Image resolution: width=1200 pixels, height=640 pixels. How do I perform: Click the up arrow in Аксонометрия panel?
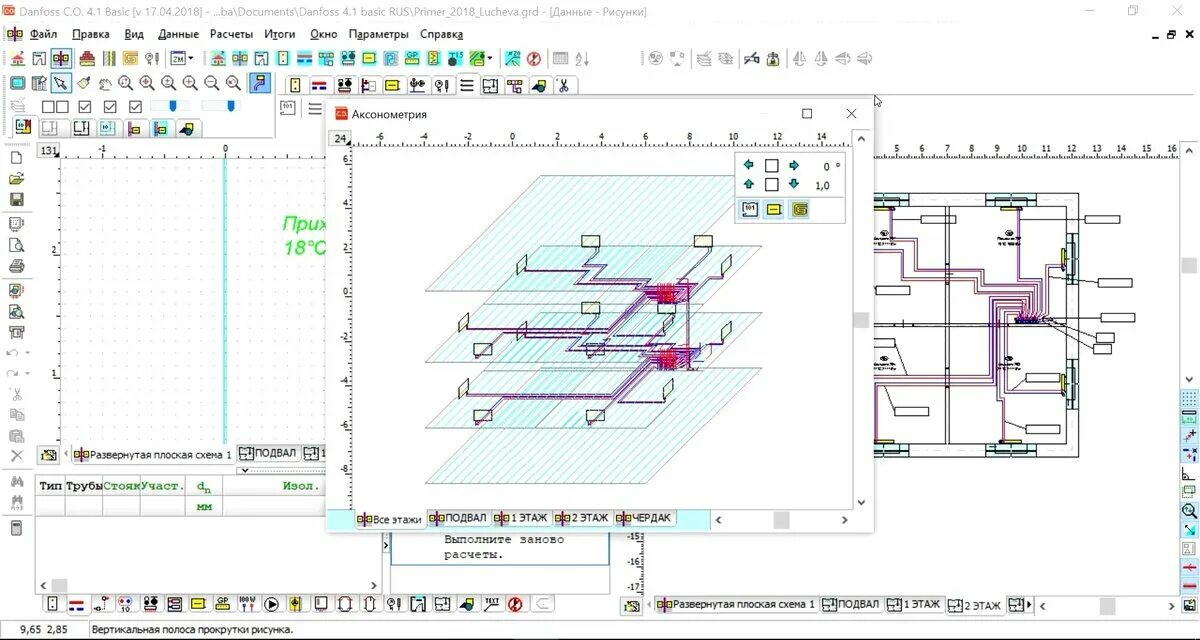coord(749,184)
